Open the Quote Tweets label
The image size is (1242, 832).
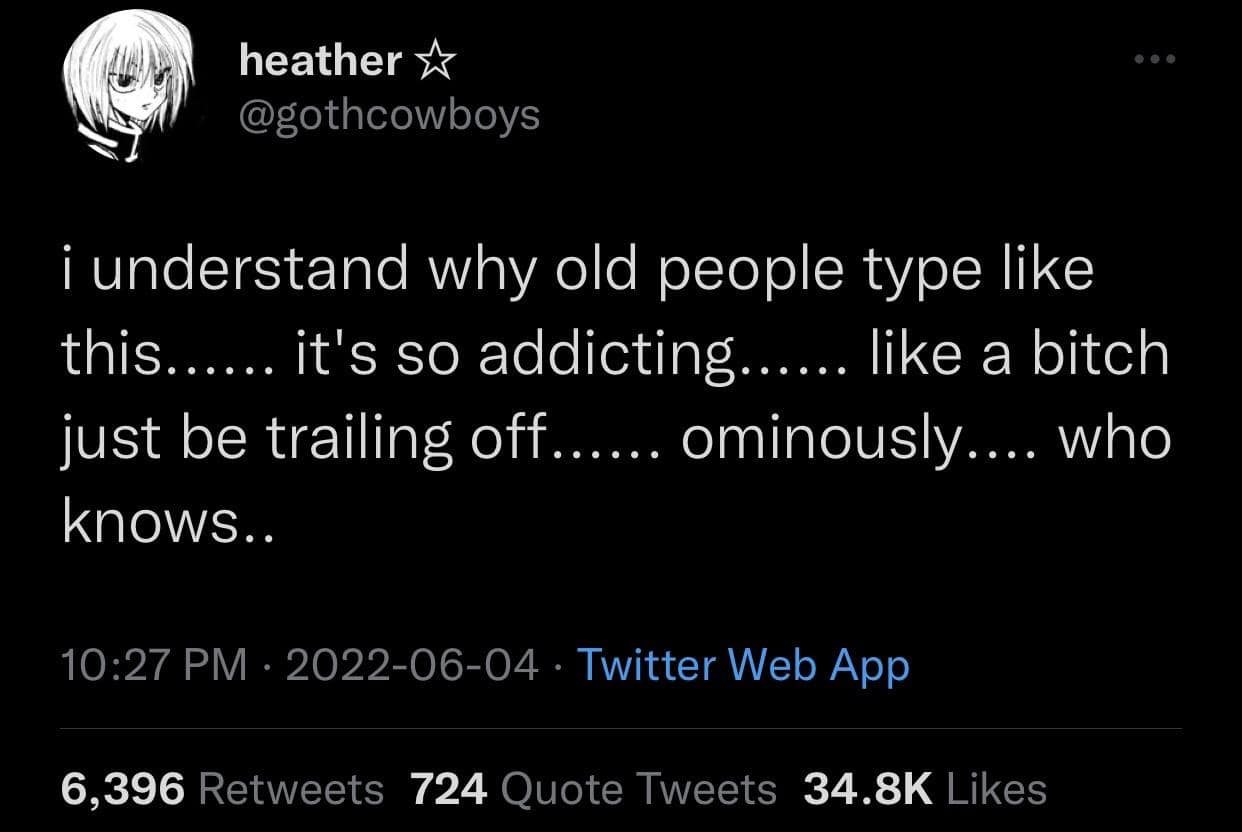[637, 789]
